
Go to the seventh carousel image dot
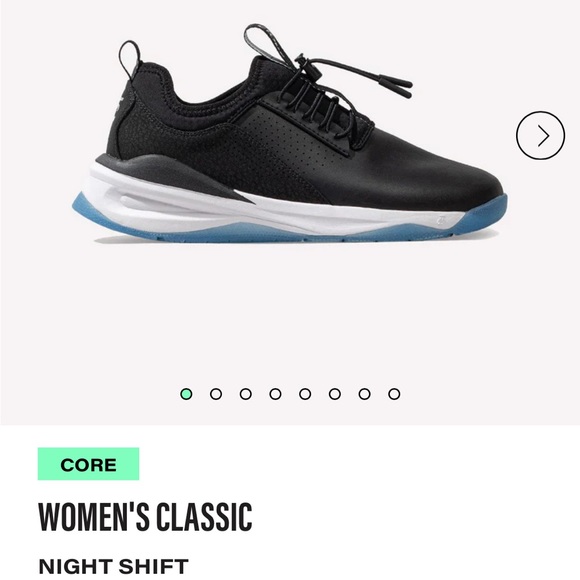pos(364,394)
